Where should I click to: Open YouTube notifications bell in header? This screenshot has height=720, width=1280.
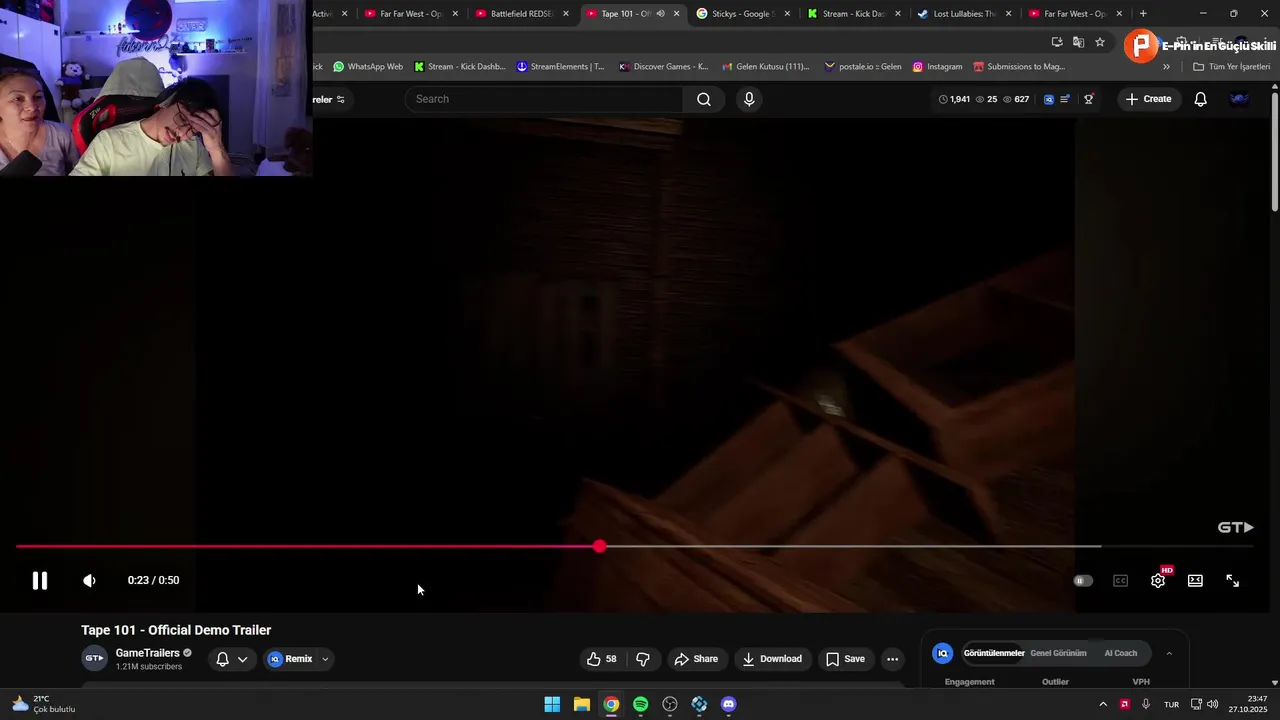1201,99
